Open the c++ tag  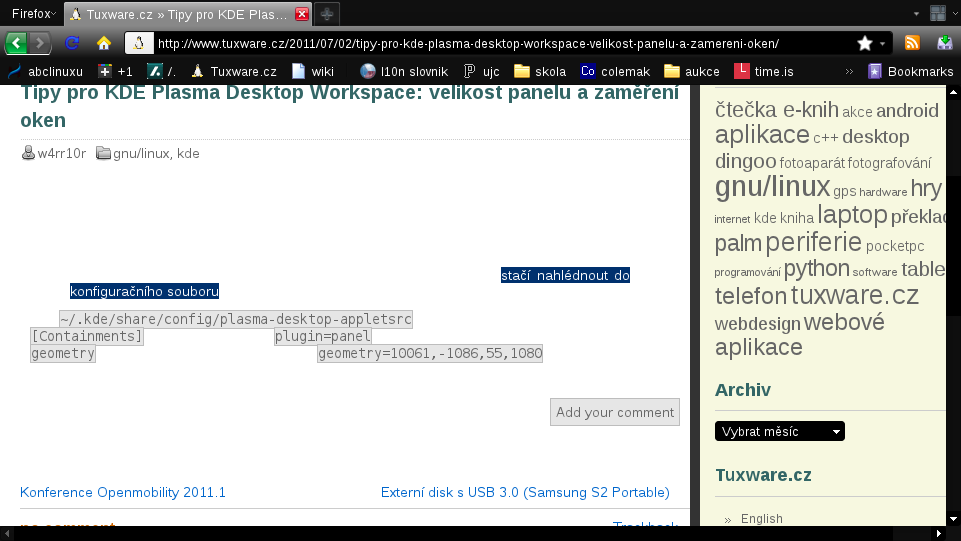click(826, 138)
